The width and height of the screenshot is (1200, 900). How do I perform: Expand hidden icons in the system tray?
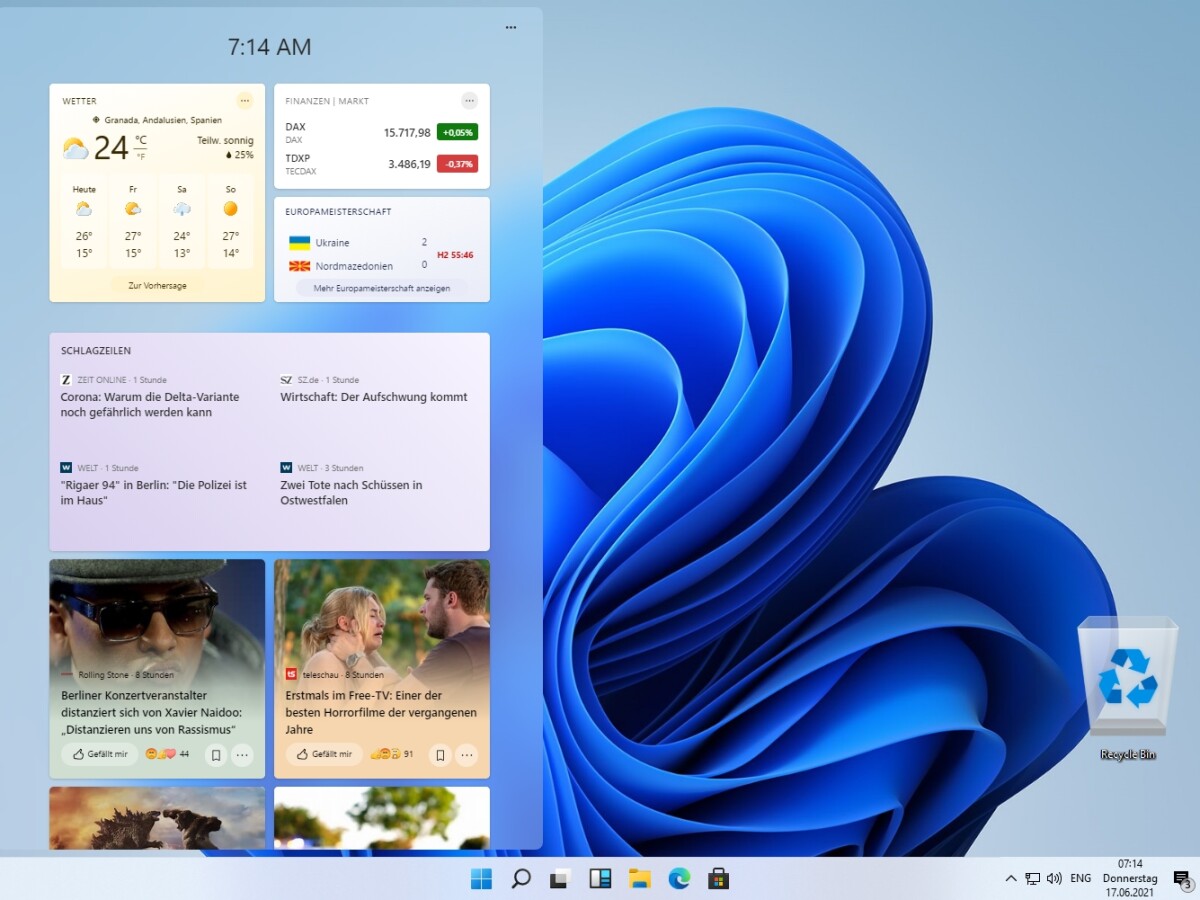1009,878
